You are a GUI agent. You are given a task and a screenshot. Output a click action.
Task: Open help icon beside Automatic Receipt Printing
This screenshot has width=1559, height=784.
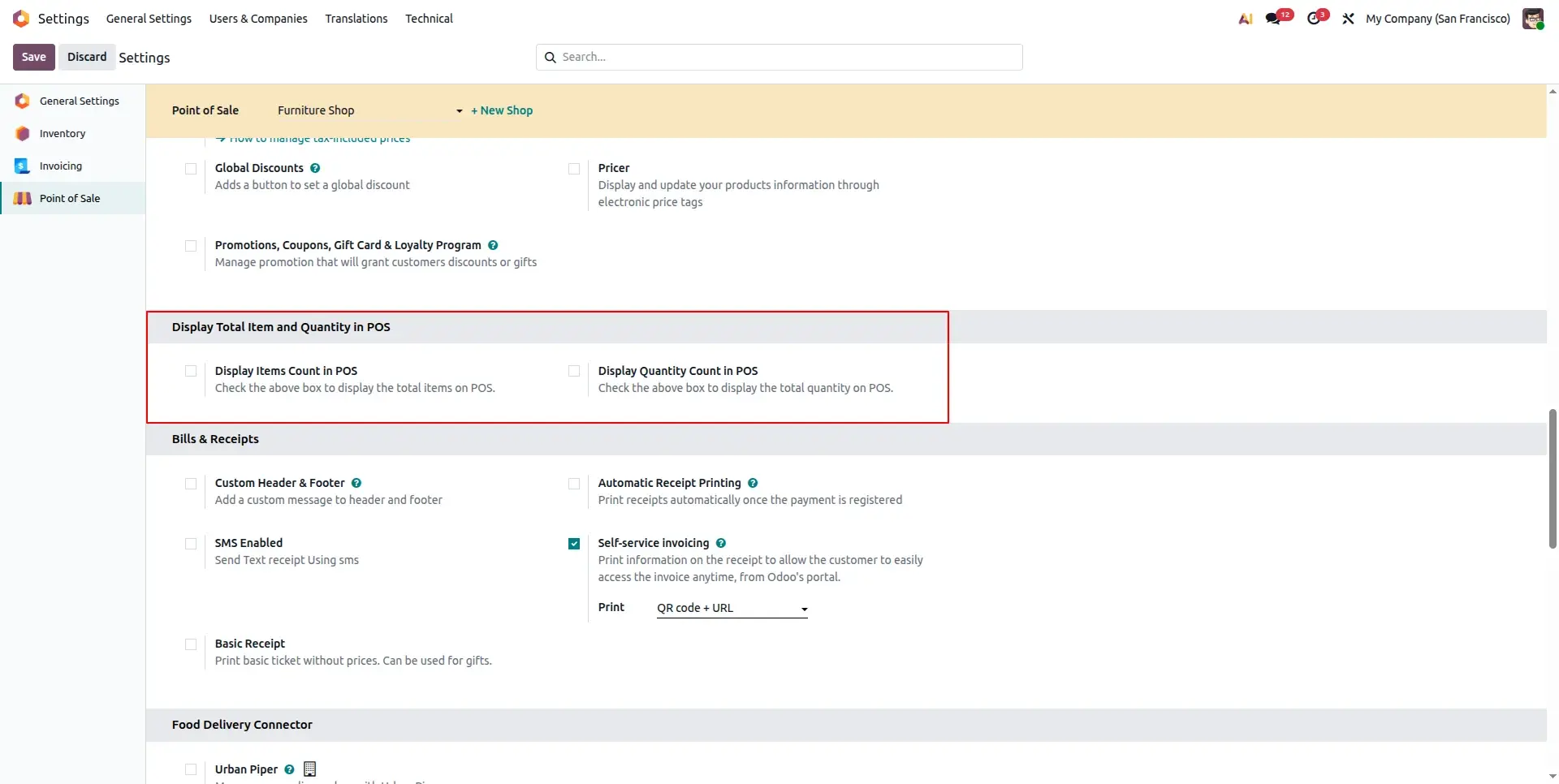coord(753,483)
